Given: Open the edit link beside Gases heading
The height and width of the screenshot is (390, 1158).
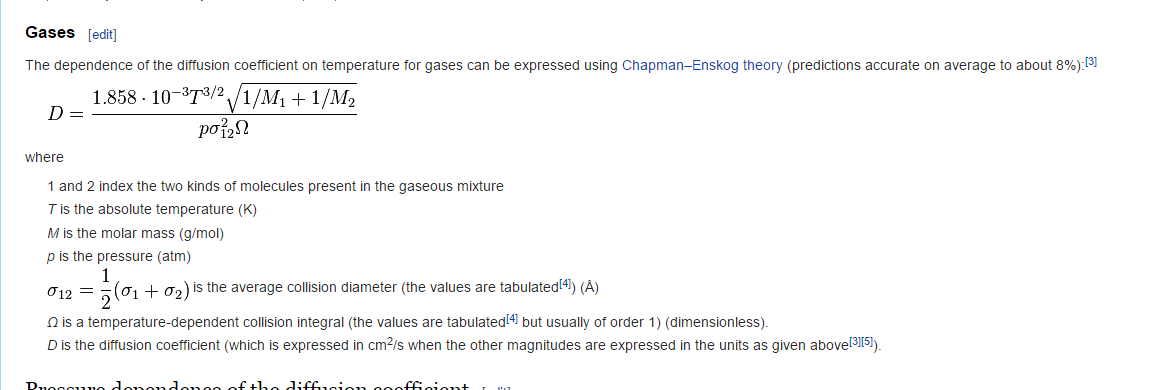Looking at the screenshot, I should pyautogui.click(x=102, y=35).
